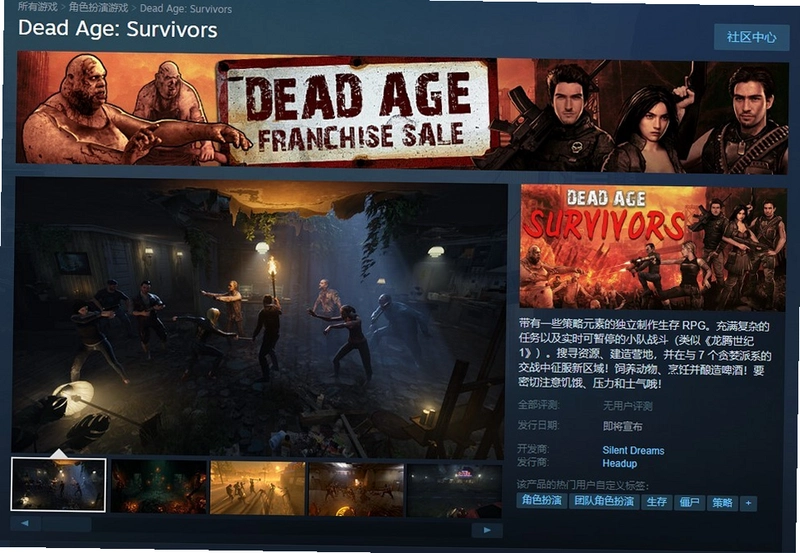Click the right arrow of thumbnail strip

click(x=487, y=530)
